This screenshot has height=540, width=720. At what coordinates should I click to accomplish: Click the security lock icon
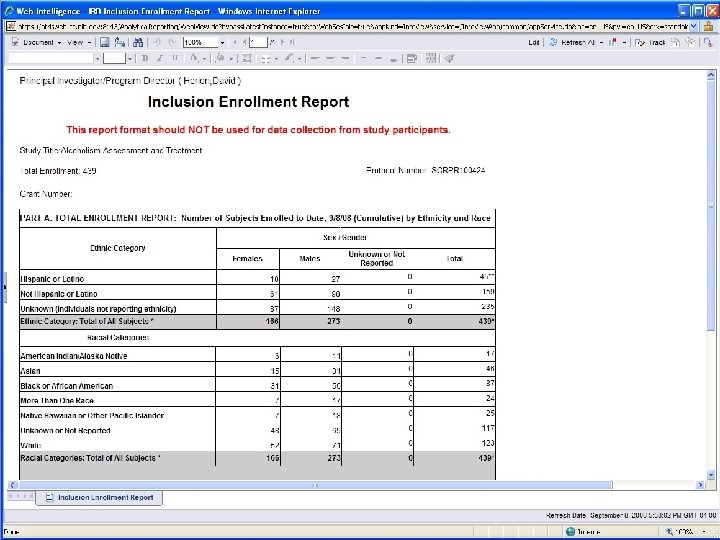pos(708,27)
